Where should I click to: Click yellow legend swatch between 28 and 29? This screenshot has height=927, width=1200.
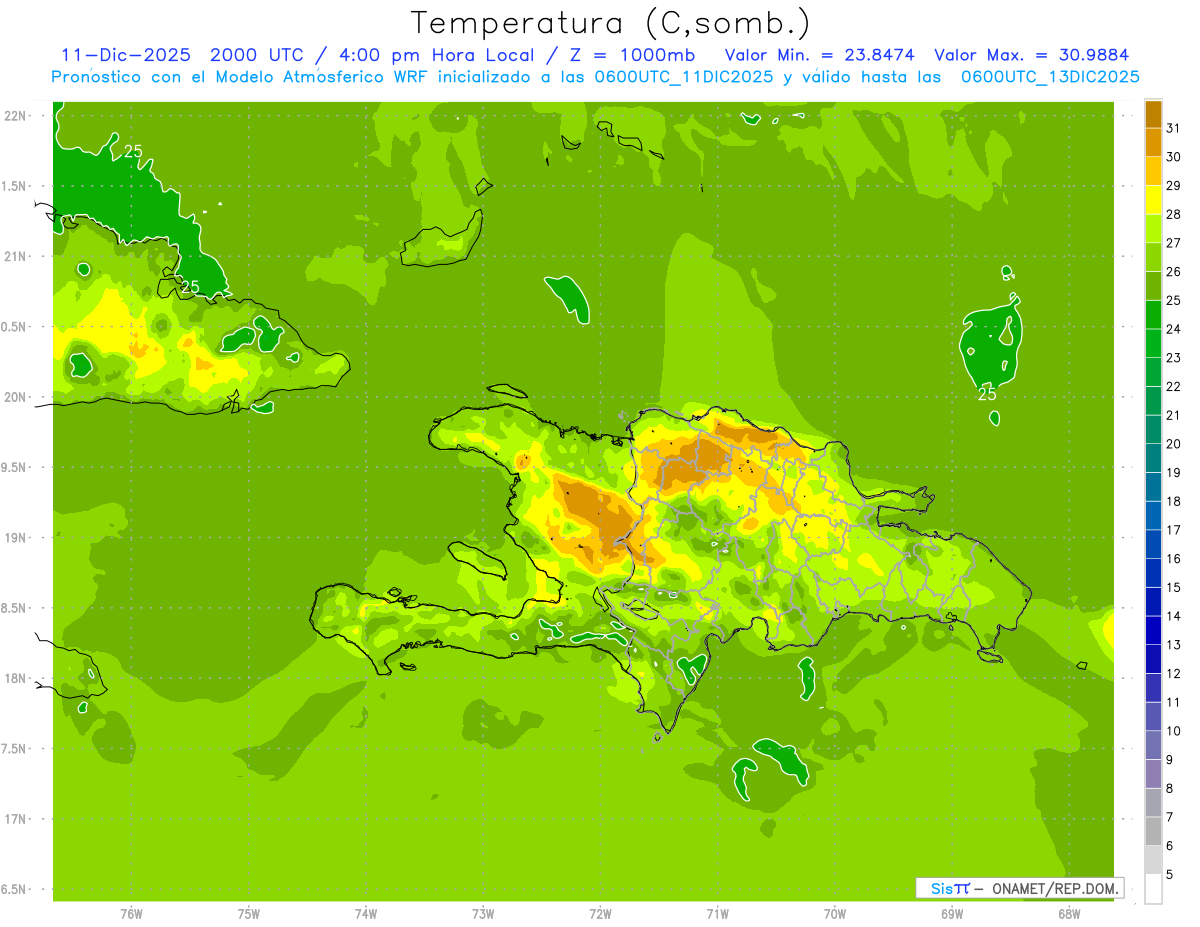pyautogui.click(x=1153, y=200)
